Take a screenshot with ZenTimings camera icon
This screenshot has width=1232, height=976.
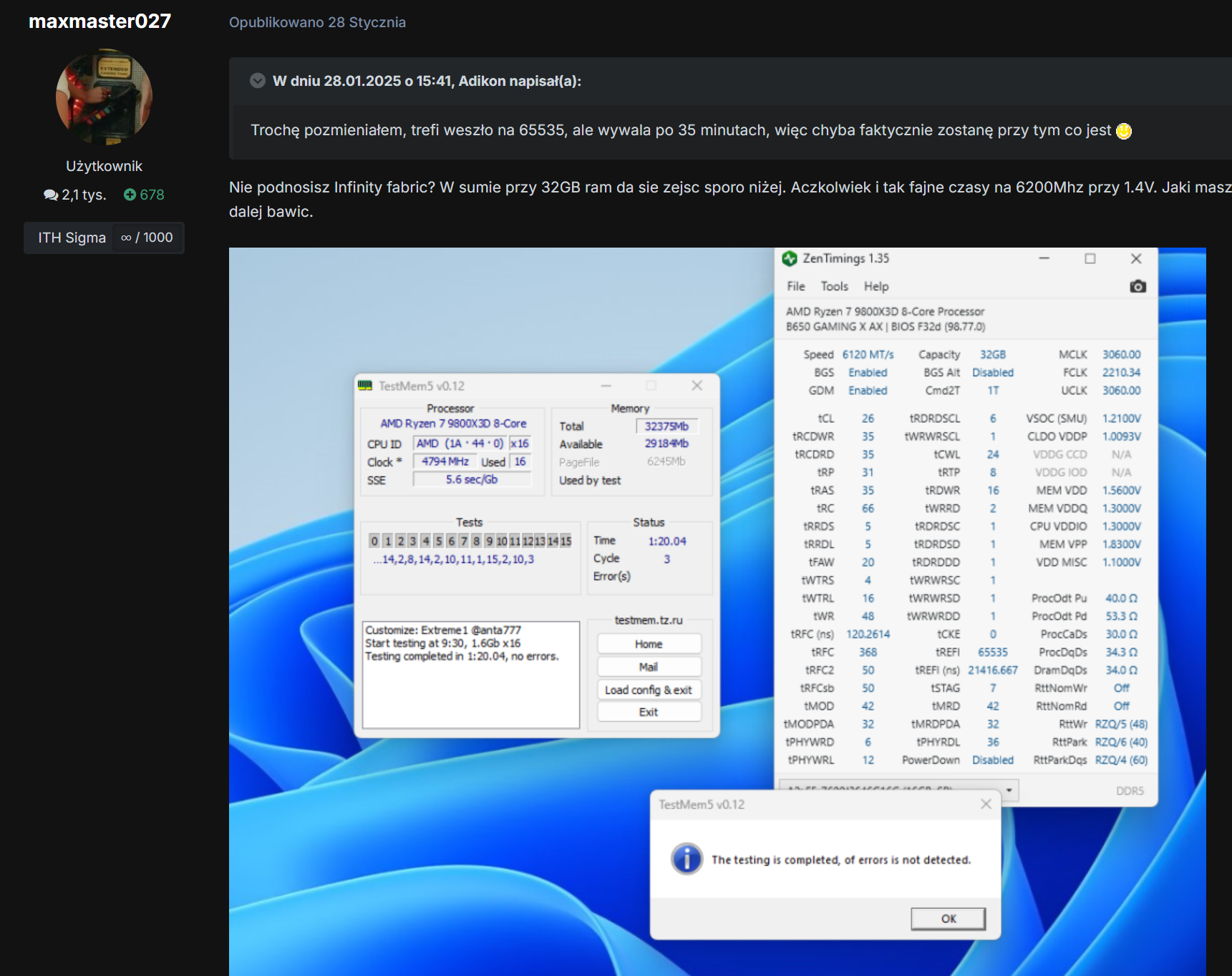(x=1138, y=286)
